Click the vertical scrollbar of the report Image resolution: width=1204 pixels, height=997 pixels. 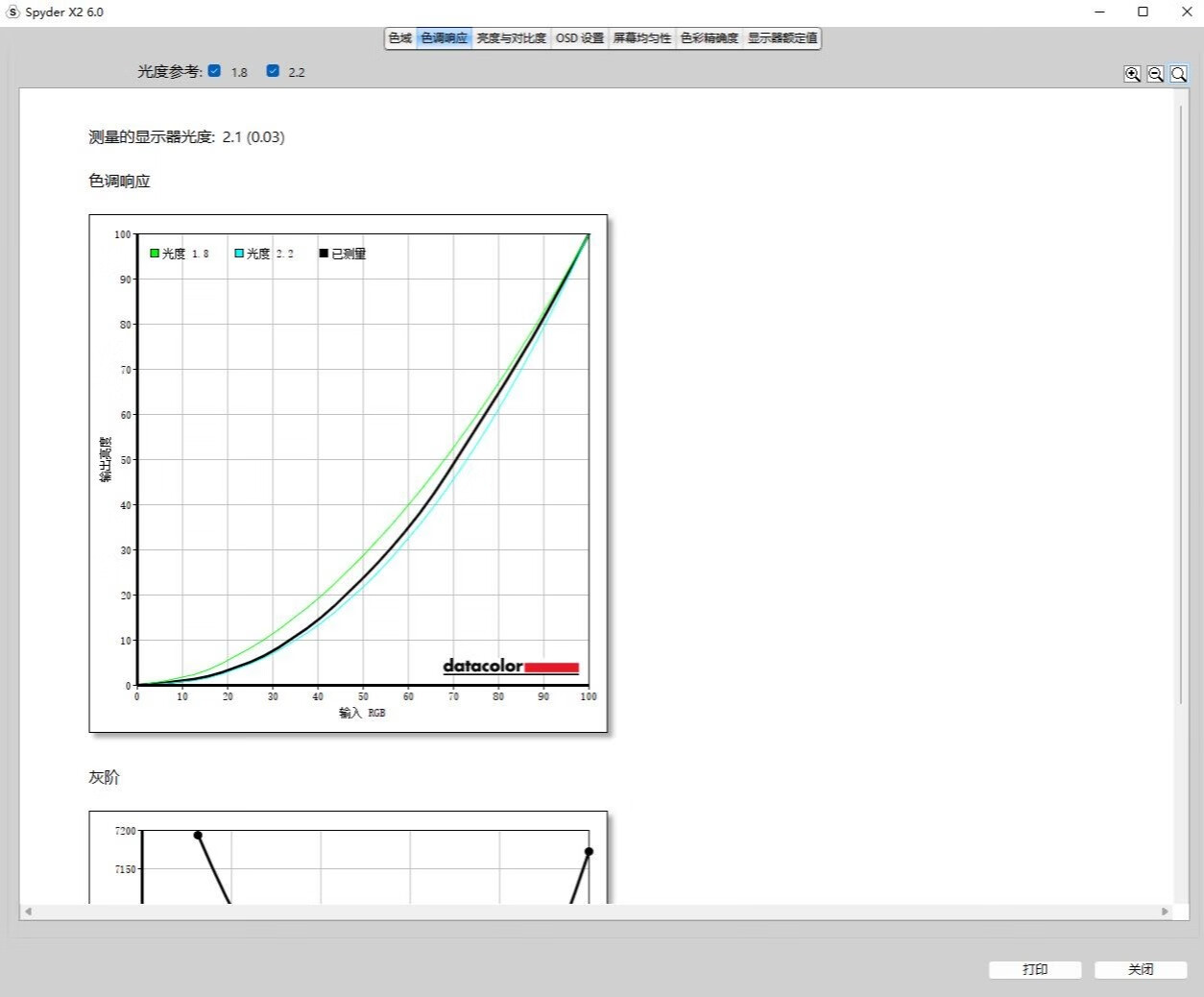click(1181, 403)
